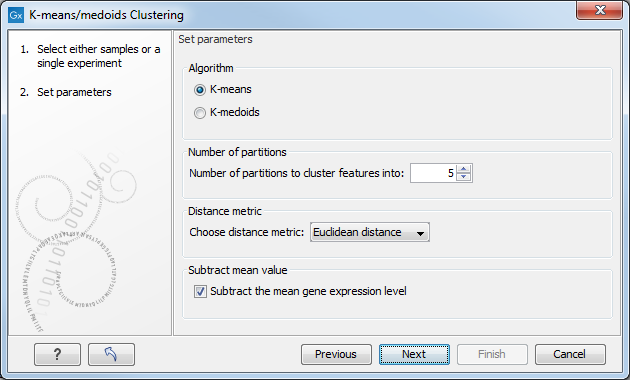This screenshot has width=630, height=380.
Task: Increase number of partitions with up arrow
Action: [x=464, y=169]
